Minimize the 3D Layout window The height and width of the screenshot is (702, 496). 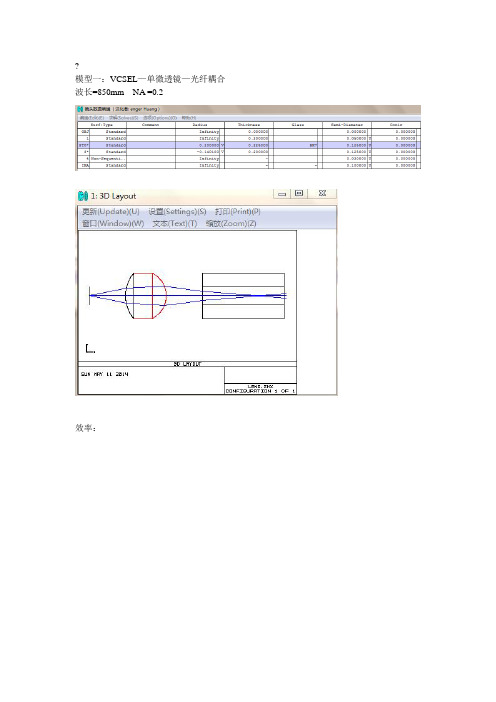tap(282, 193)
